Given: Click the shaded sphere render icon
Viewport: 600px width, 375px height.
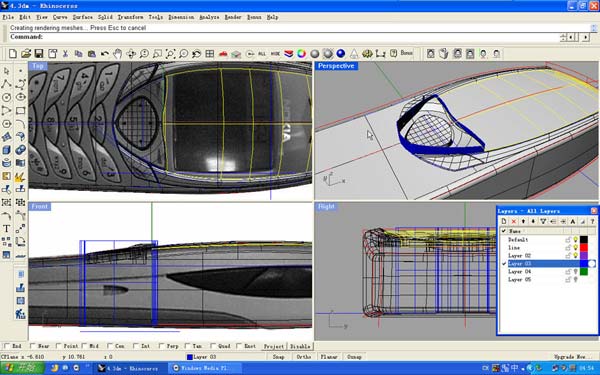Looking at the screenshot, I should coord(315,54).
